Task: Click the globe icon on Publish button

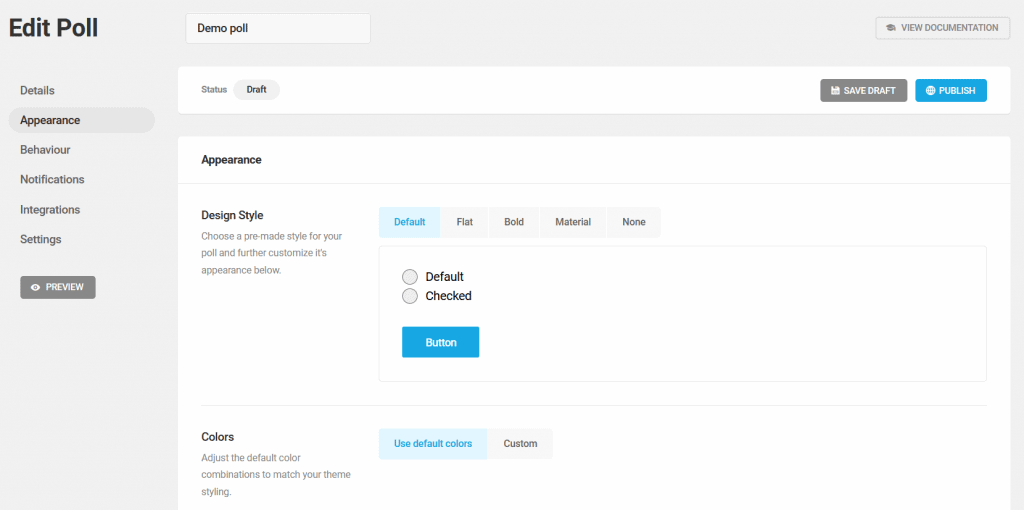Action: (930, 91)
